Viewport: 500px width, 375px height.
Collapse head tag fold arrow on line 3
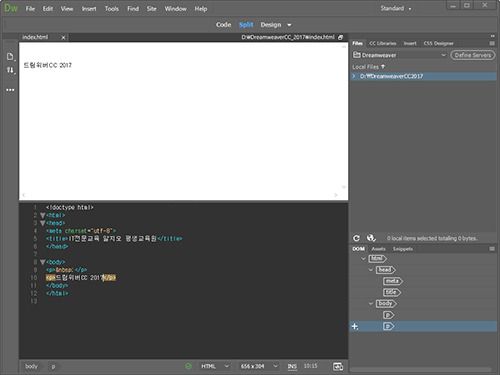43,223
